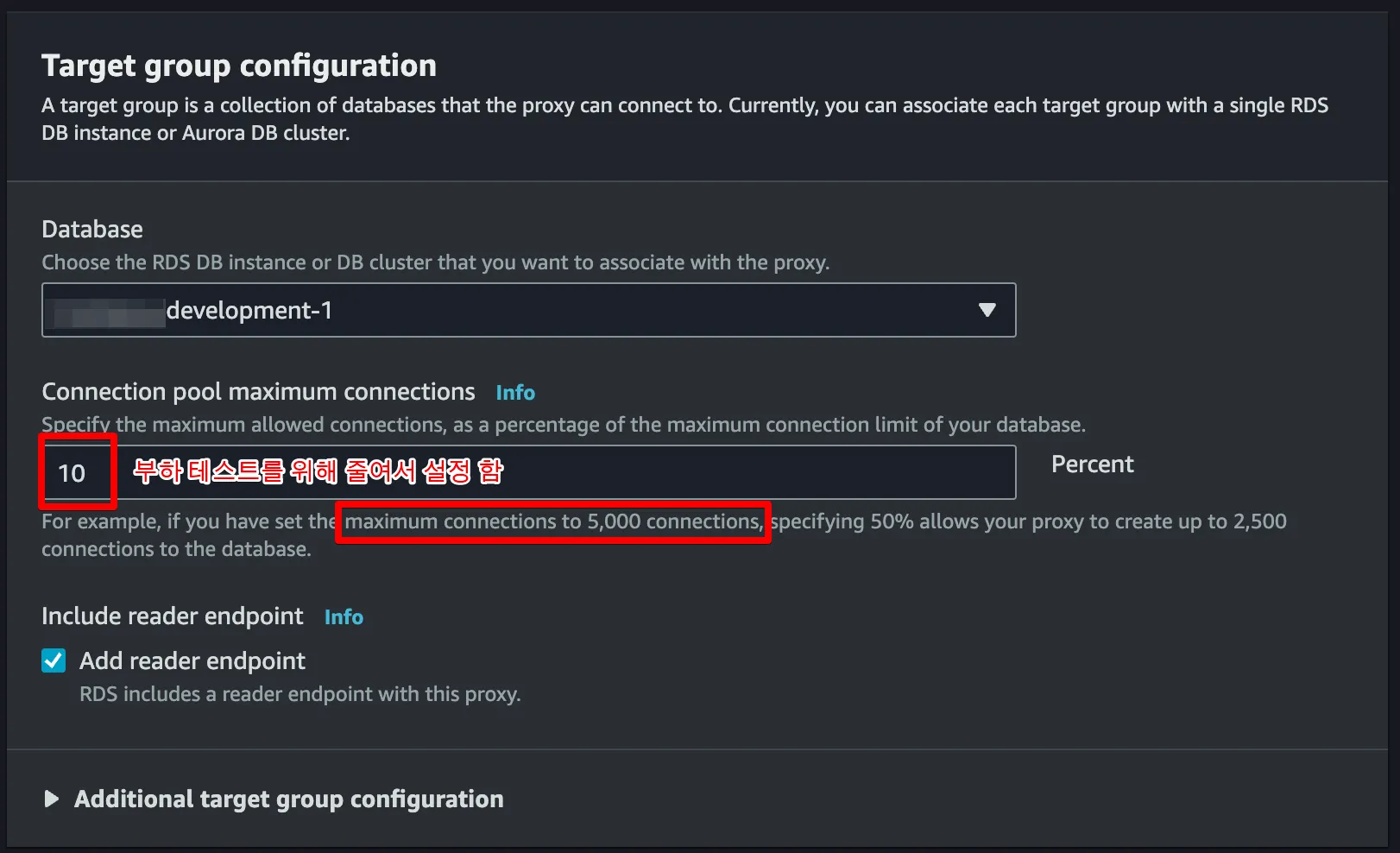Click the Database dropdown arrow icon

(x=987, y=310)
